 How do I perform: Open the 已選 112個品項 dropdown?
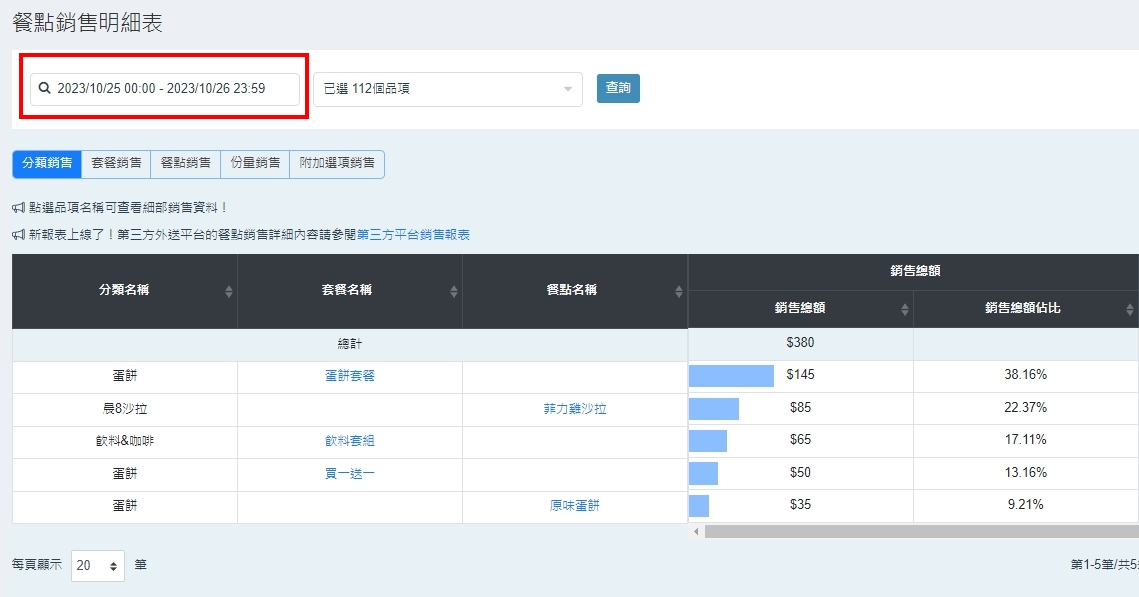tap(447, 89)
